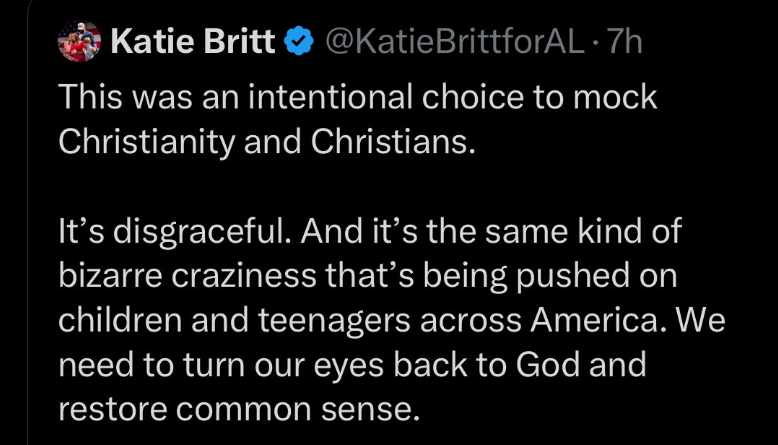This screenshot has height=445, width=778.
Task: Click the word "Christianity" in the tweet
Action: click(x=146, y=143)
